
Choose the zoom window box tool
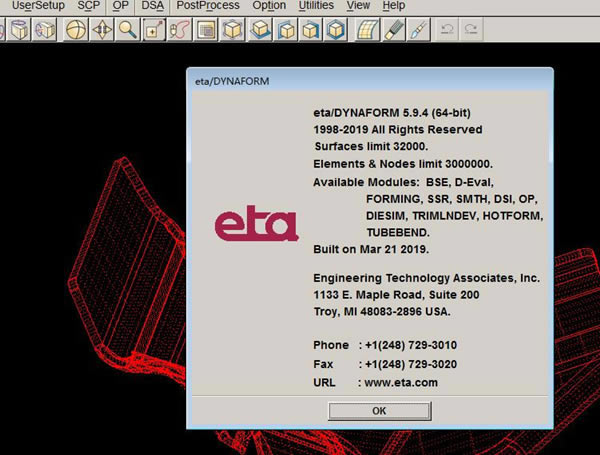153,29
